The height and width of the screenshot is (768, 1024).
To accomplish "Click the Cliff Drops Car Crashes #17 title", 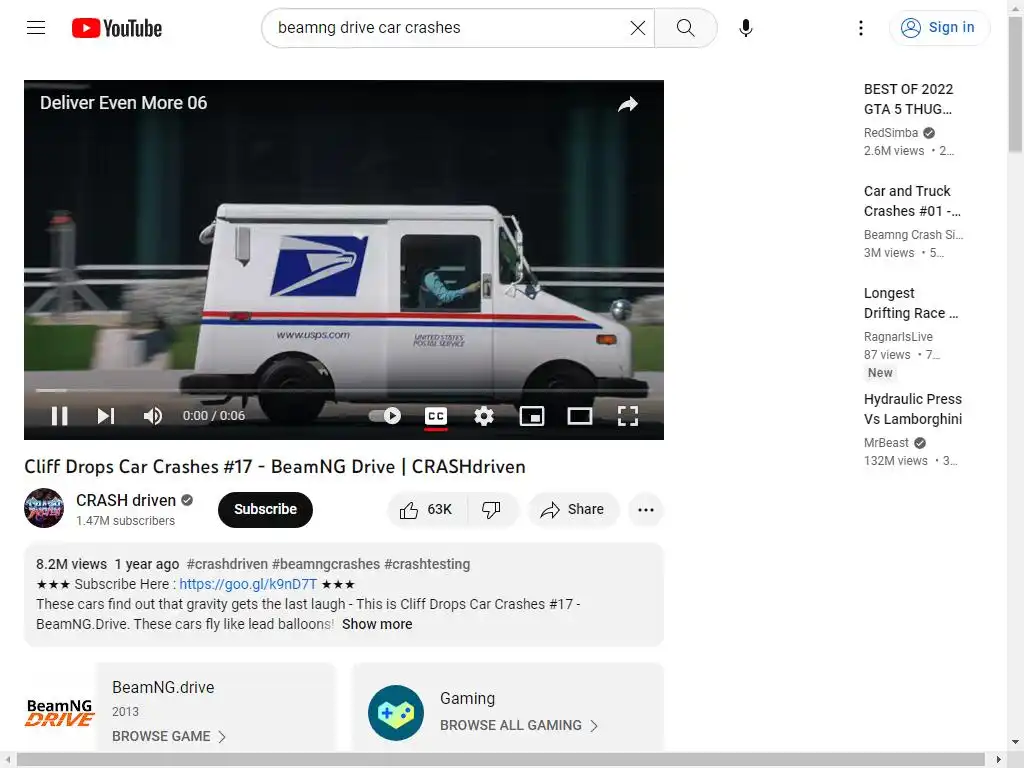I will (275, 467).
